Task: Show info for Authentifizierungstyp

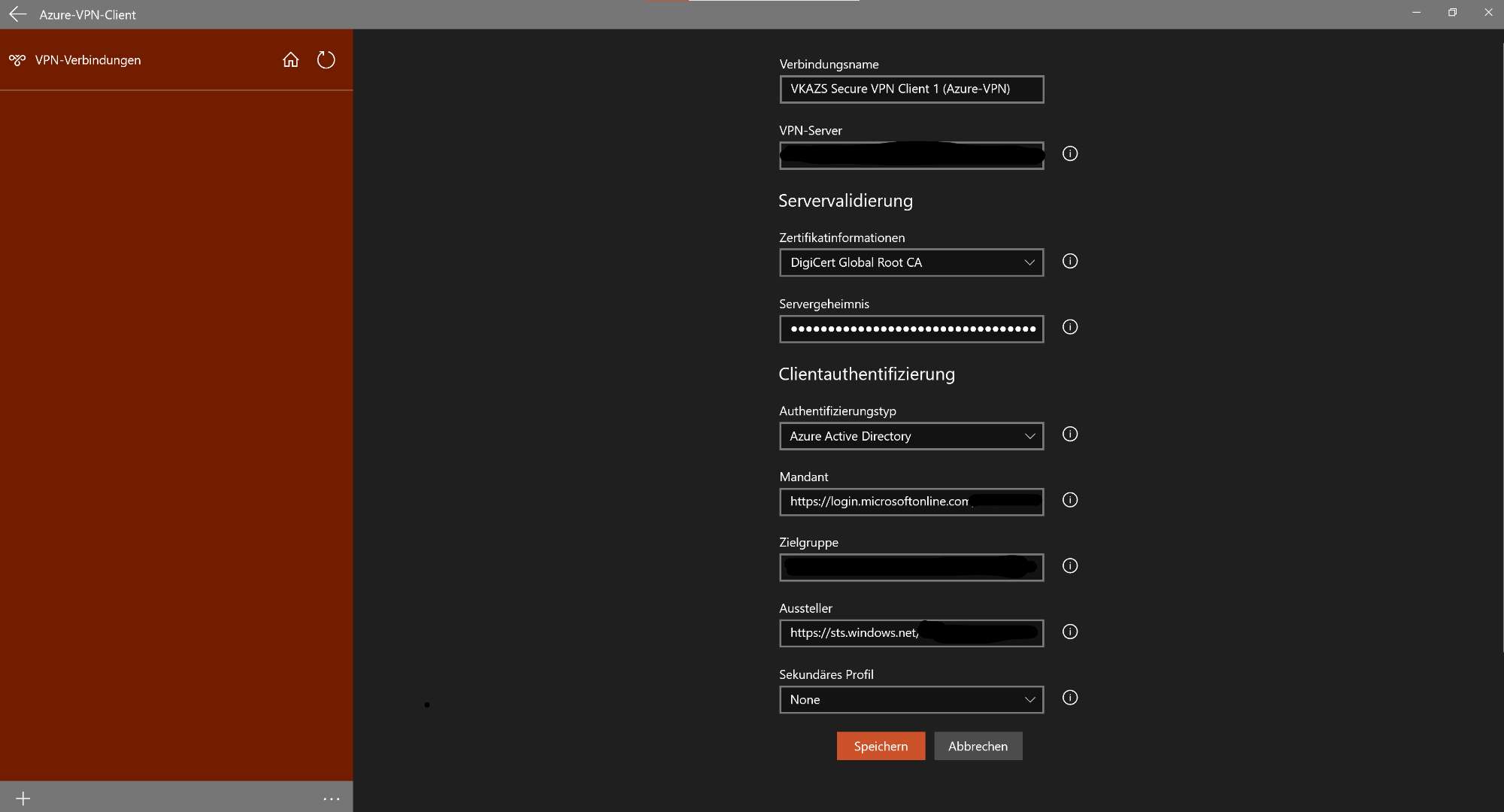Action: point(1070,435)
